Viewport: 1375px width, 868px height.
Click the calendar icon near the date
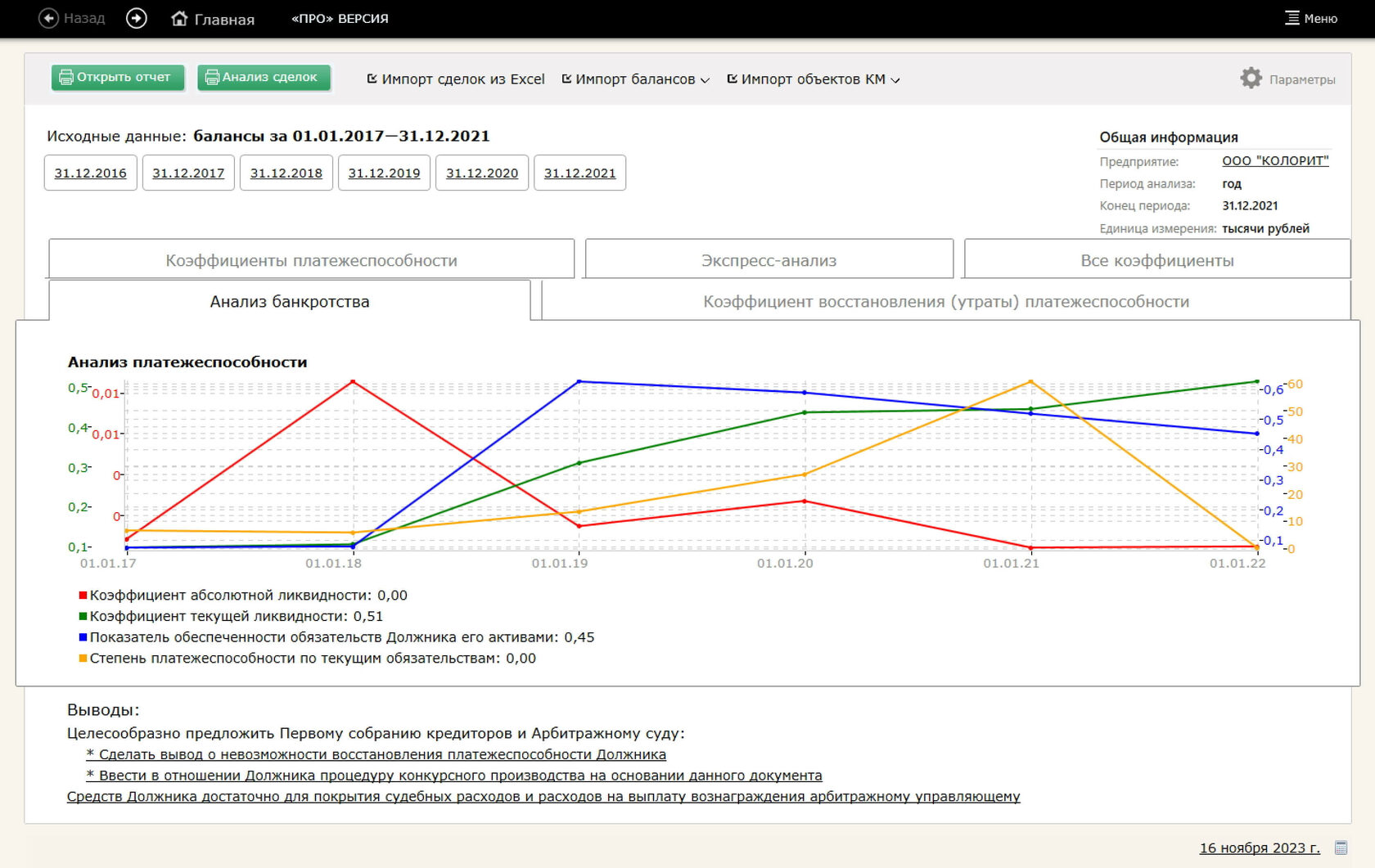(1341, 848)
